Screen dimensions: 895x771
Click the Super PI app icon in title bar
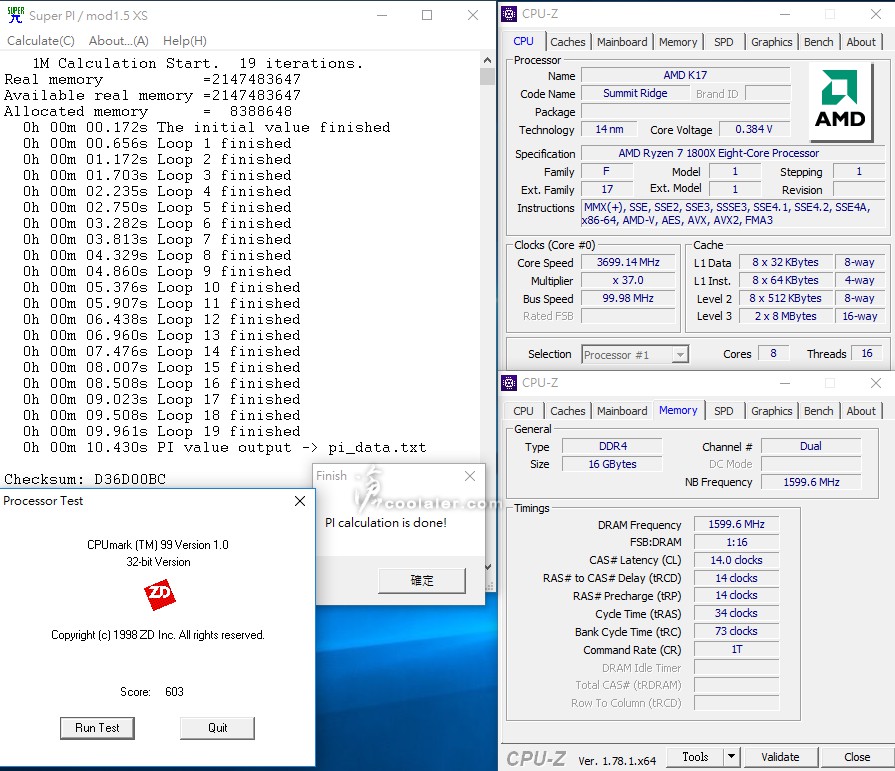pyautogui.click(x=15, y=15)
